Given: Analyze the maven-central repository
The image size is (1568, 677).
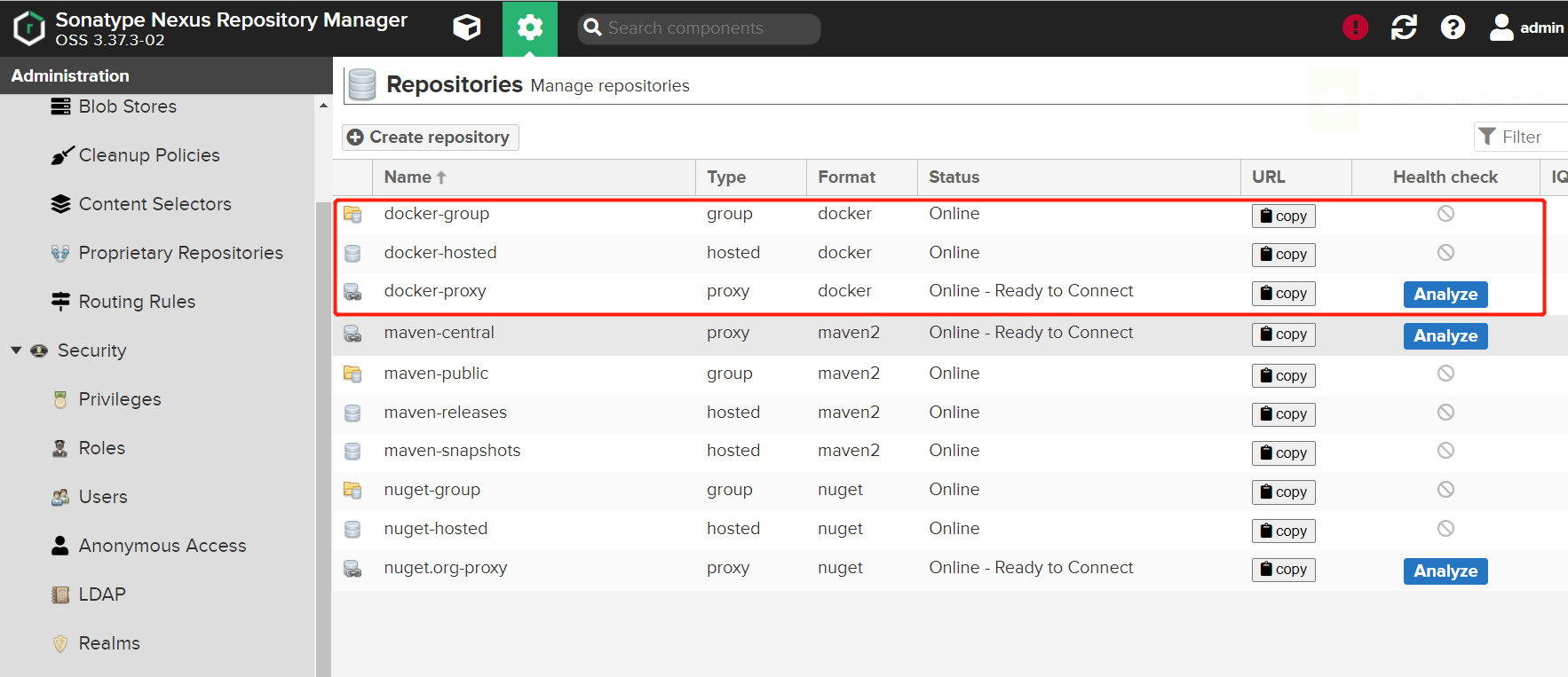Looking at the screenshot, I should [1445, 336].
